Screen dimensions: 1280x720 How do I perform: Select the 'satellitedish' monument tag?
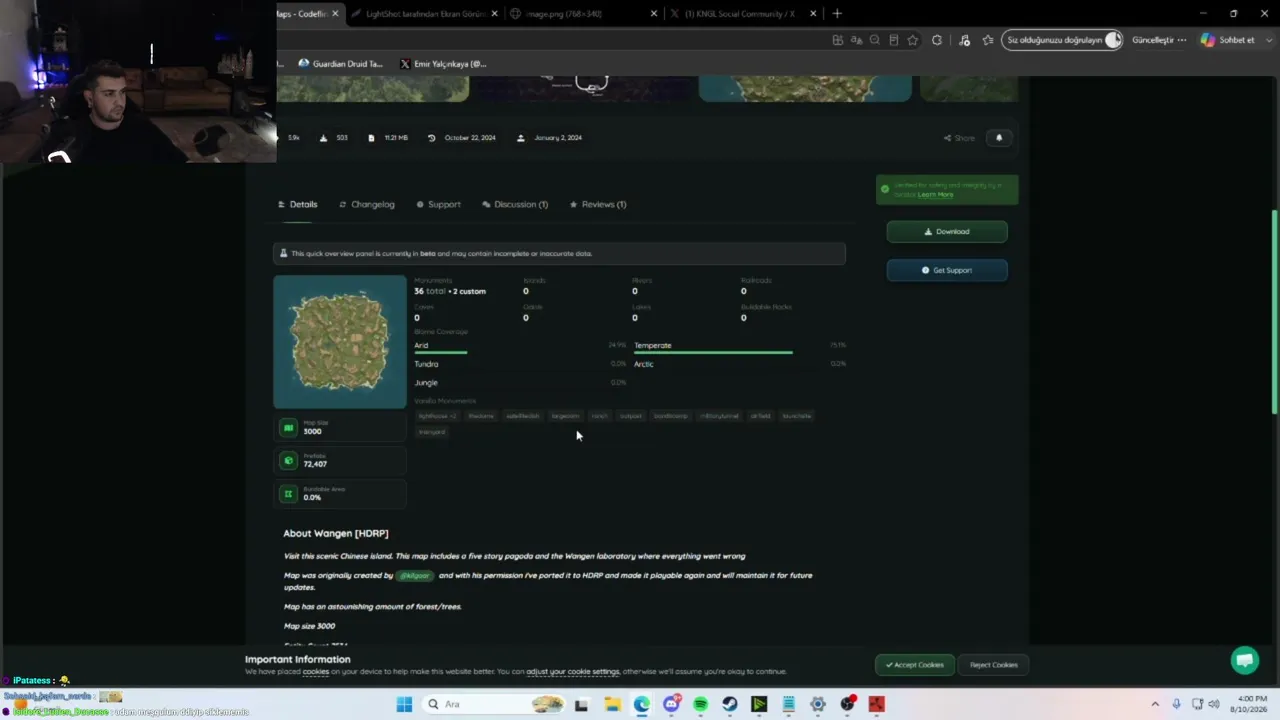[523, 416]
